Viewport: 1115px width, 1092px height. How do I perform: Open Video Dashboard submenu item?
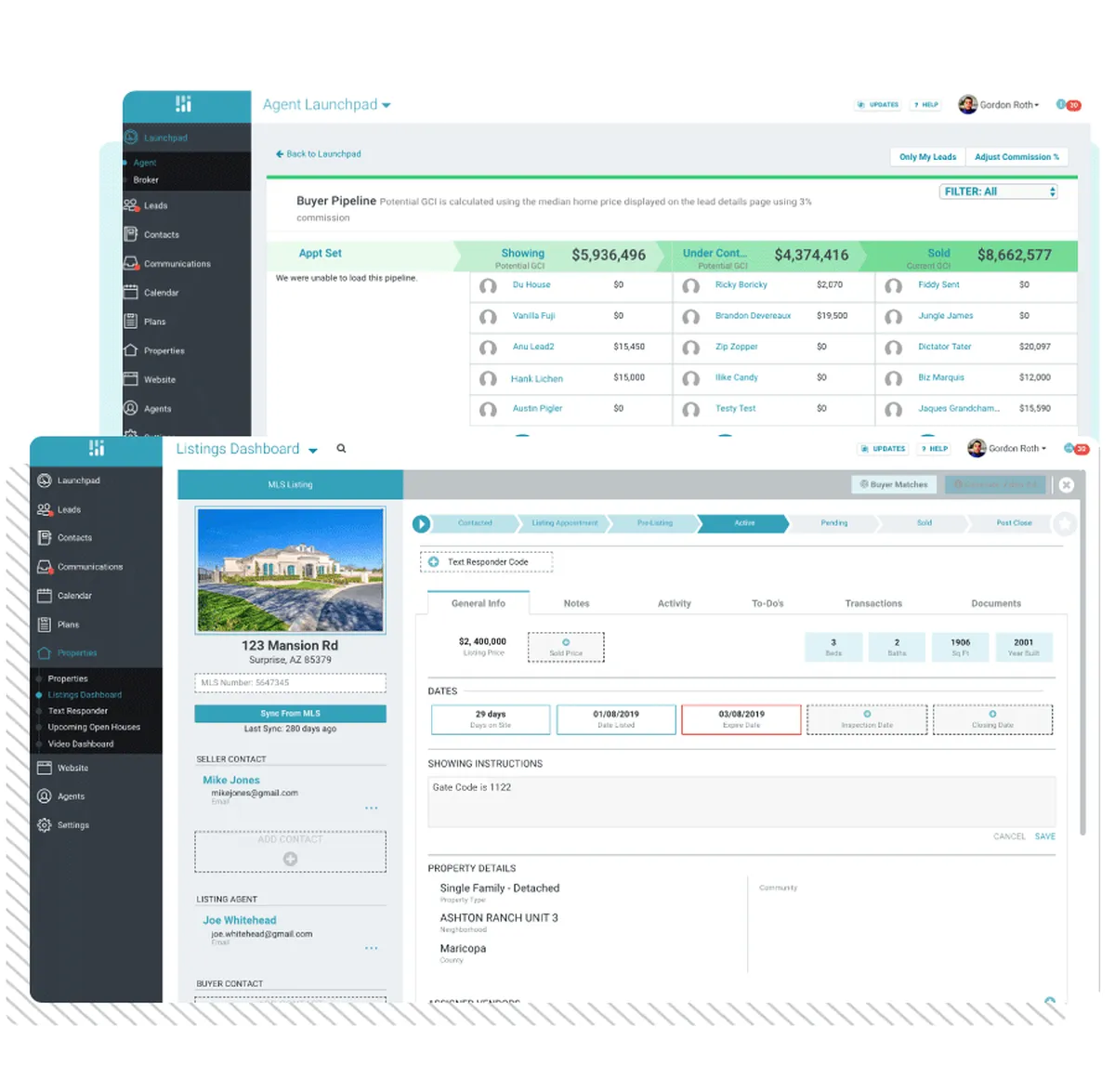pos(81,744)
